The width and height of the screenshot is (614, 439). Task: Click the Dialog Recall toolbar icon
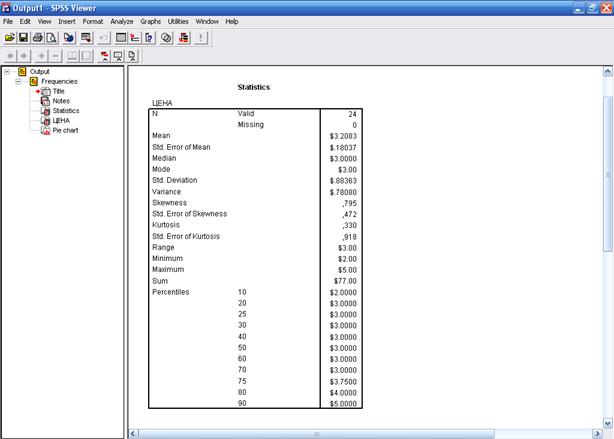[x=87, y=37]
